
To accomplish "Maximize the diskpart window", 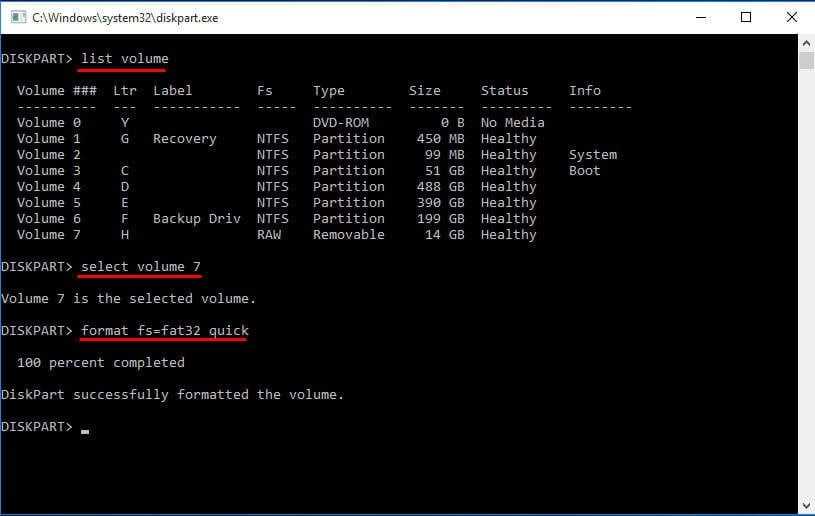I will pyautogui.click(x=746, y=17).
